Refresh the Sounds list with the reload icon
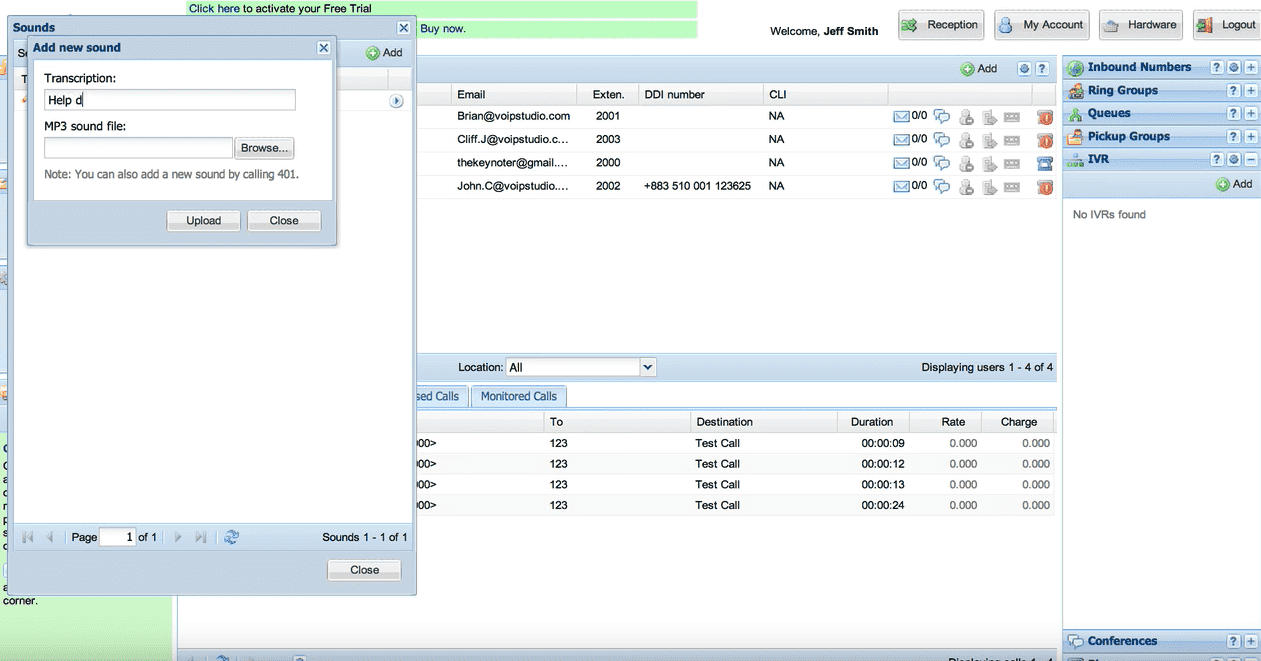1261x661 pixels. click(231, 537)
